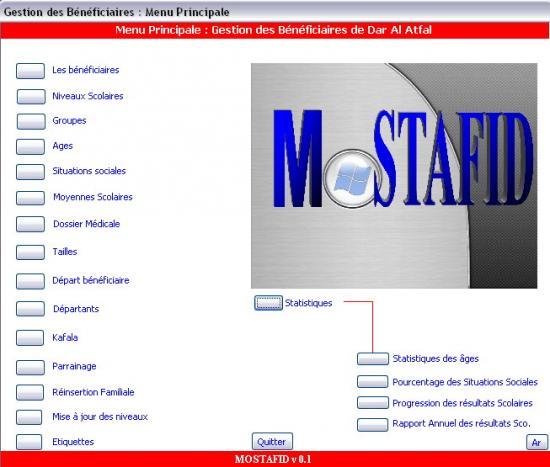
Task: Click the Mise à jour des niveaux button
Action: click(x=29, y=417)
